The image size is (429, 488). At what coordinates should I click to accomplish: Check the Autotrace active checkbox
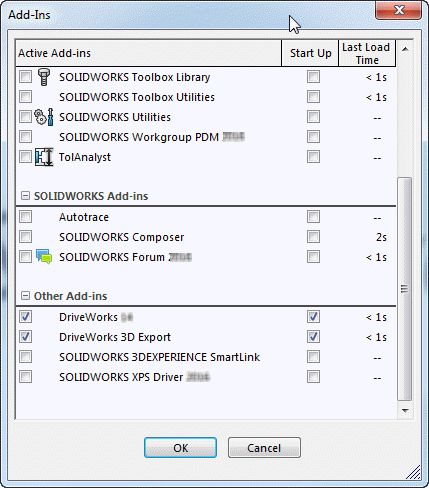[25, 217]
